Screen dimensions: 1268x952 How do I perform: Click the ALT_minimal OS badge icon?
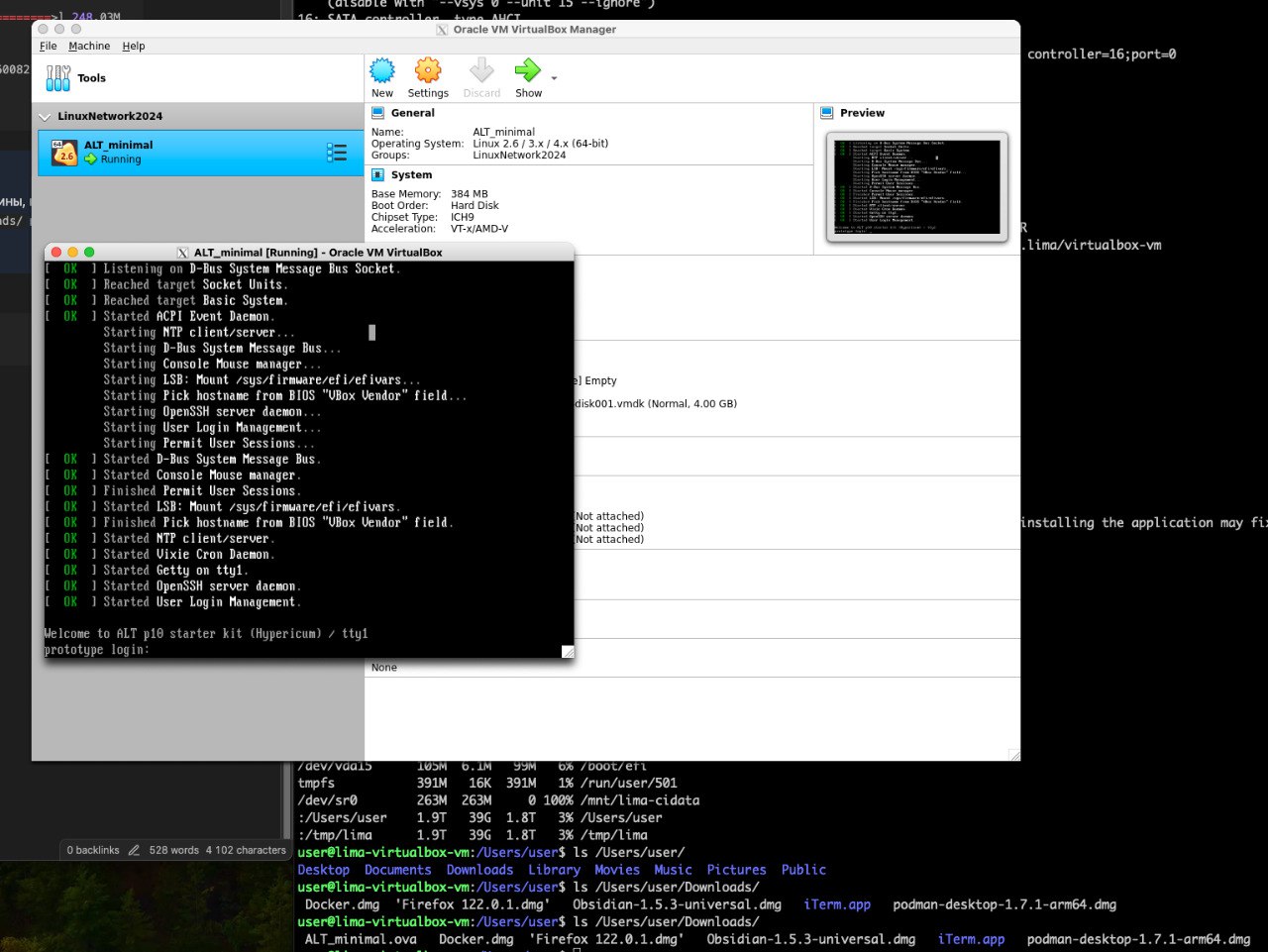pyautogui.click(x=64, y=152)
